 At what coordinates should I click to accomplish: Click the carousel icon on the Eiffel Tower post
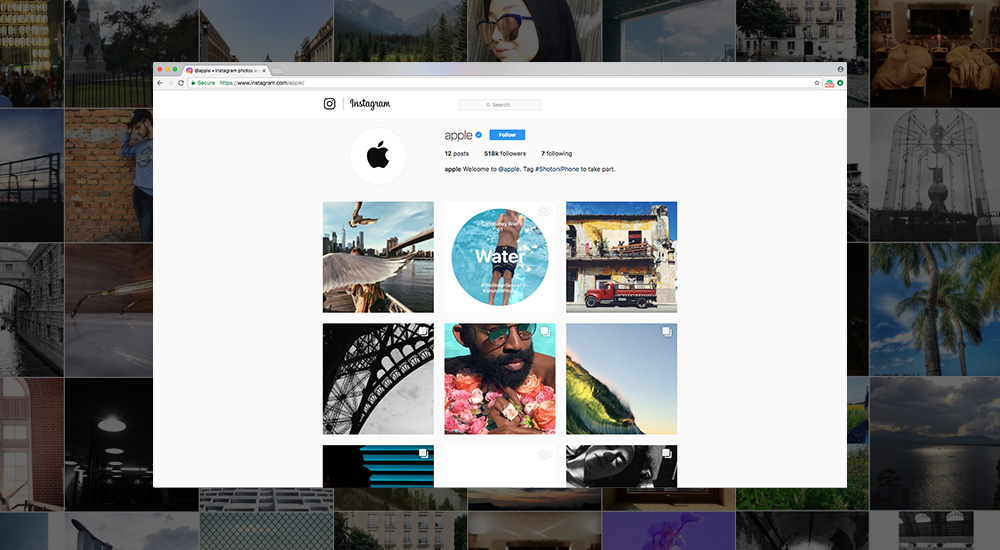[423, 331]
